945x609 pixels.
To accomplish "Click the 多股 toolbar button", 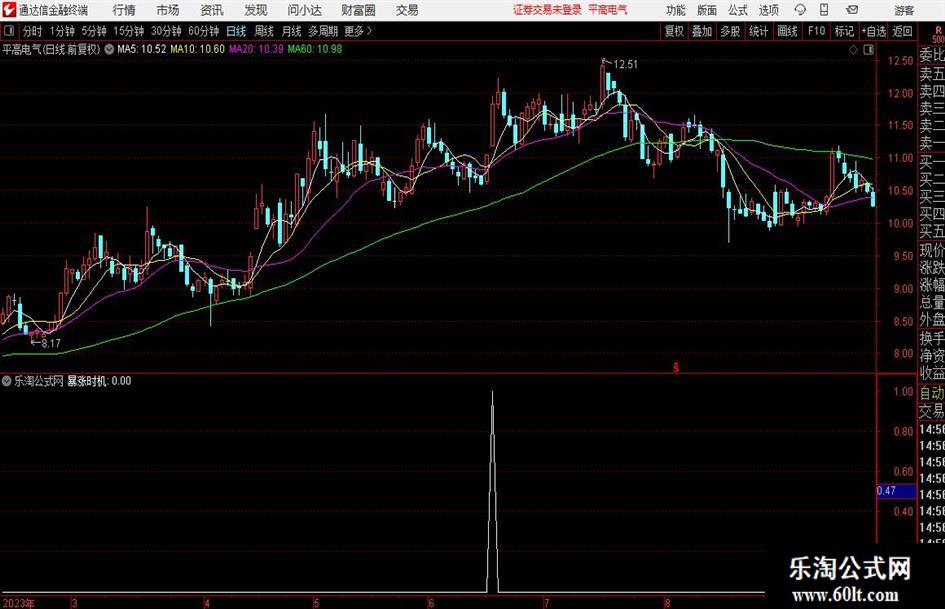I will [730, 31].
